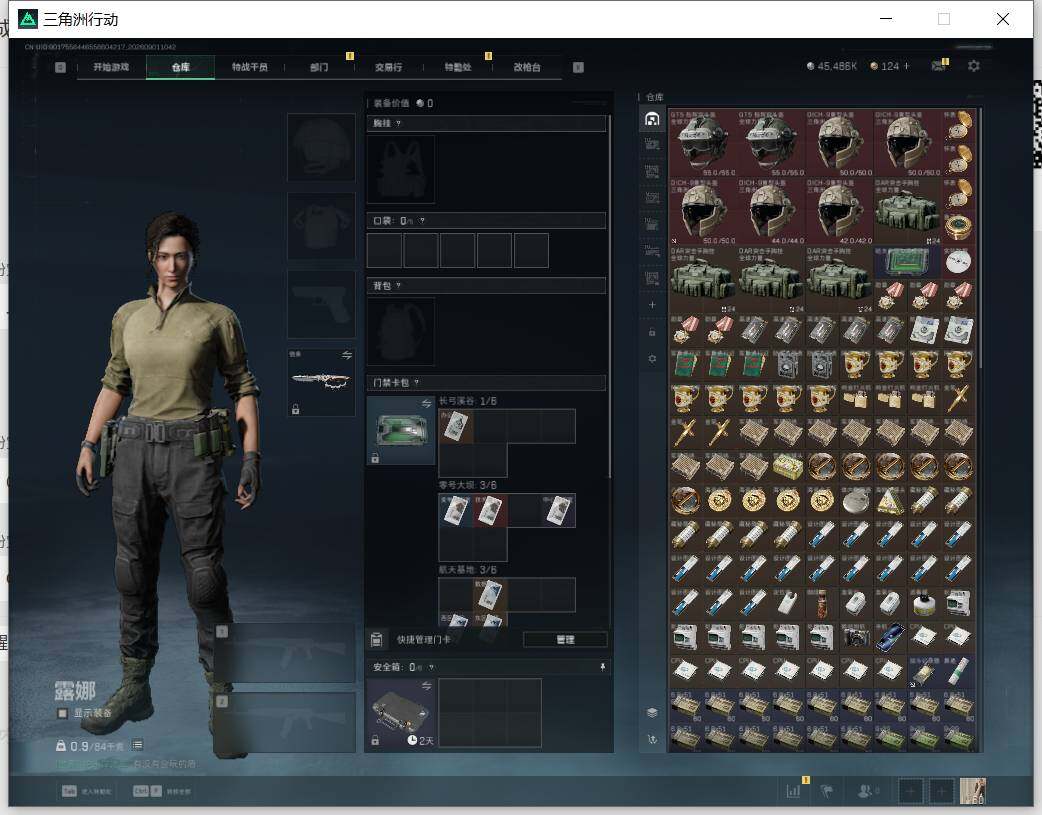This screenshot has width=1042, height=815.
Task: Select the third extended storage box icon
Action: [652, 198]
